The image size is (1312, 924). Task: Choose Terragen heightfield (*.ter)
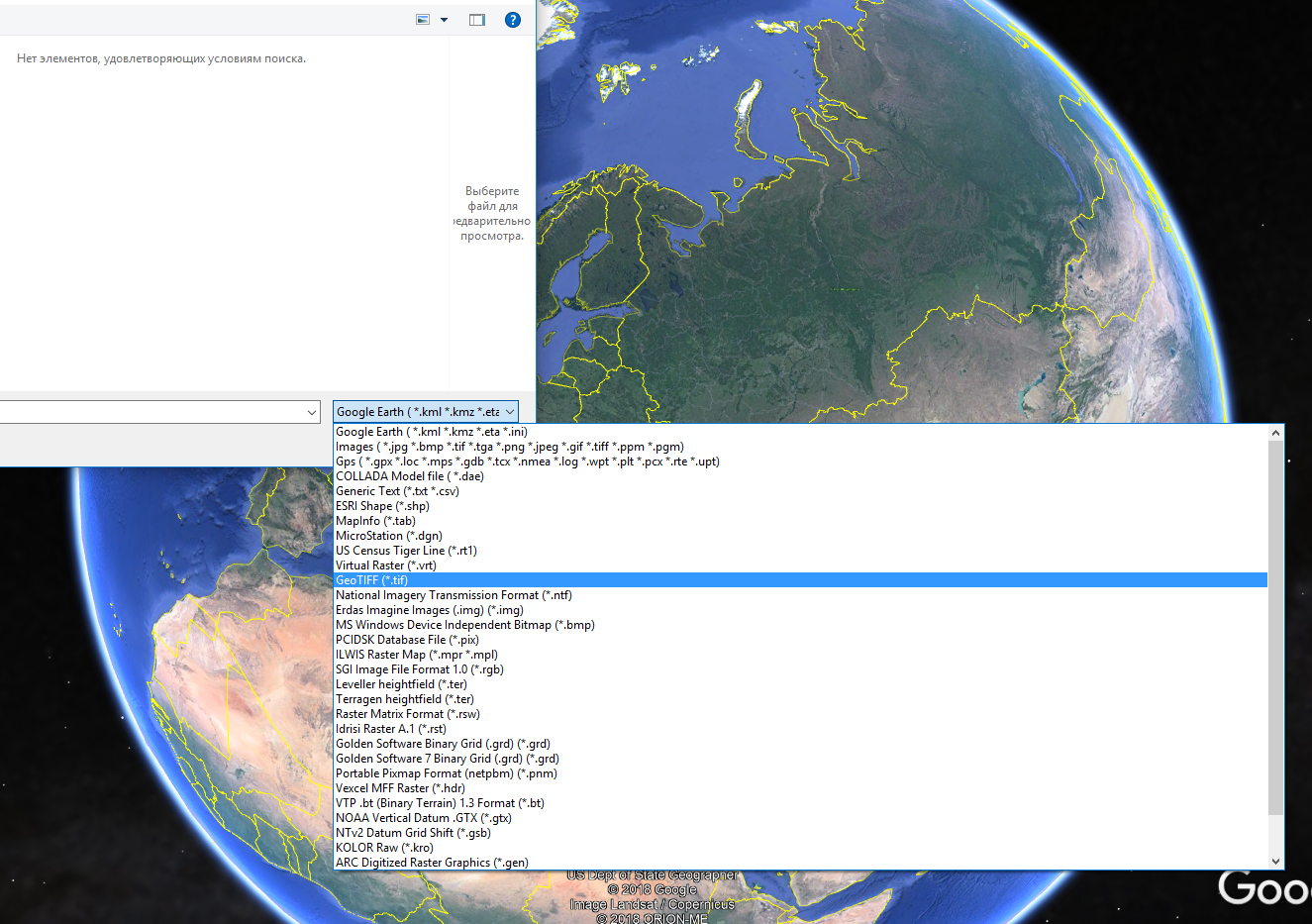coord(800,699)
